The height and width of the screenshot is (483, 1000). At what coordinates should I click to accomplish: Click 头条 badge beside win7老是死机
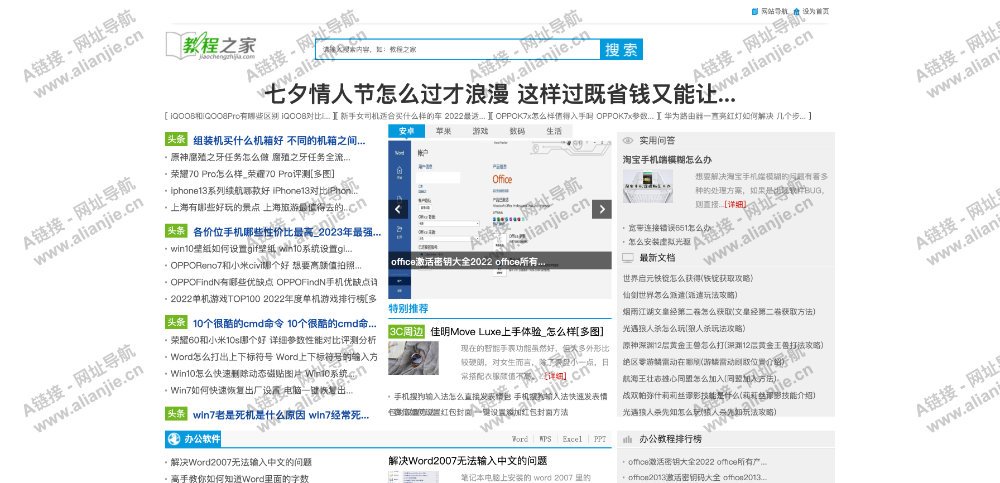(176, 413)
